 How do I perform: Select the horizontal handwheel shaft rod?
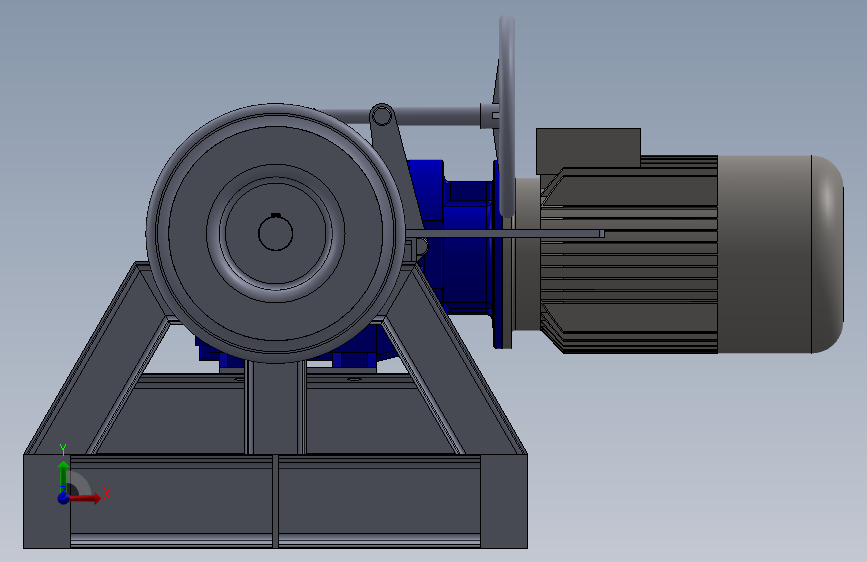click(x=406, y=117)
